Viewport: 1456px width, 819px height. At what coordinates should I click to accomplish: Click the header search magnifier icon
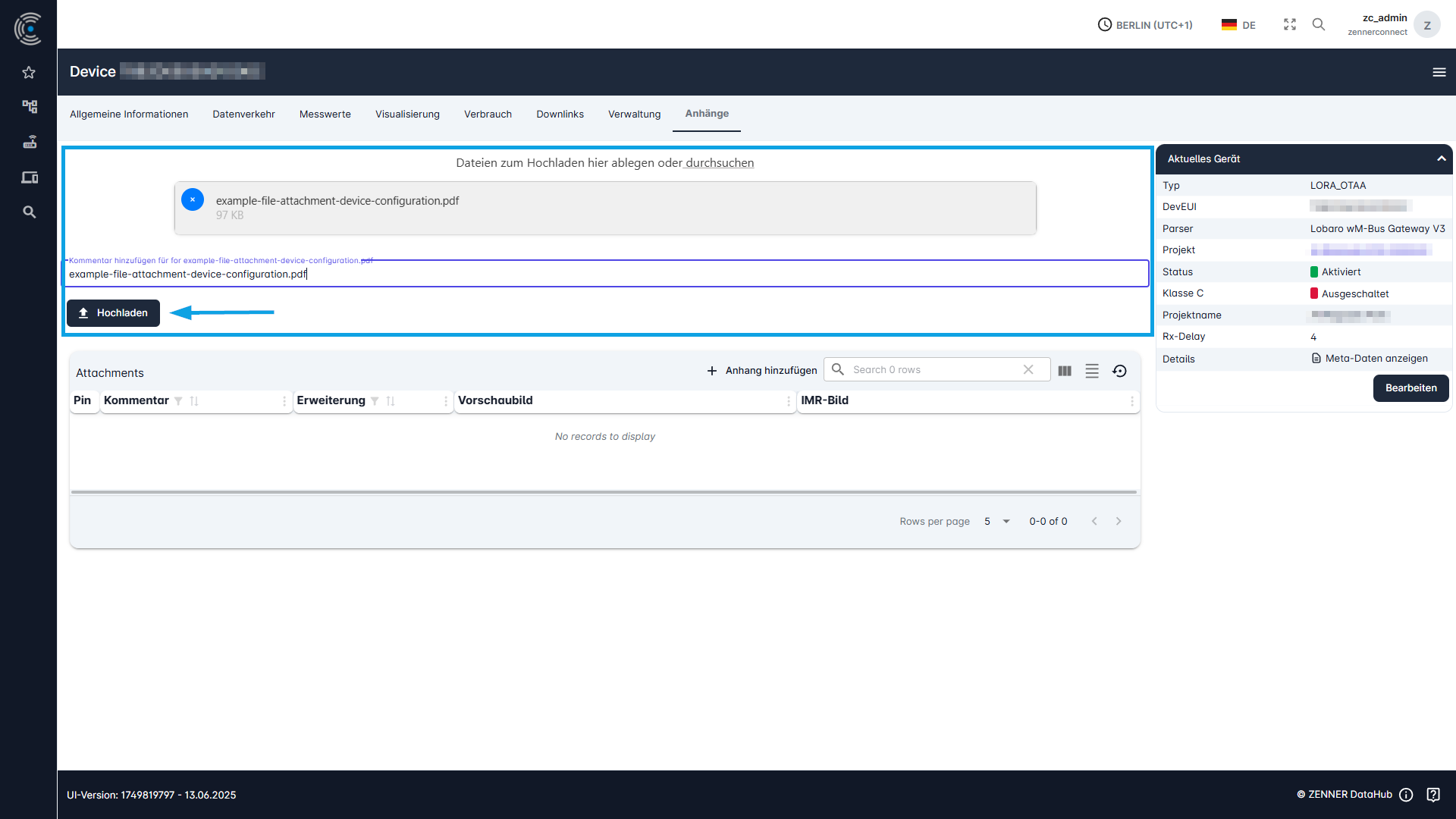tap(1319, 24)
